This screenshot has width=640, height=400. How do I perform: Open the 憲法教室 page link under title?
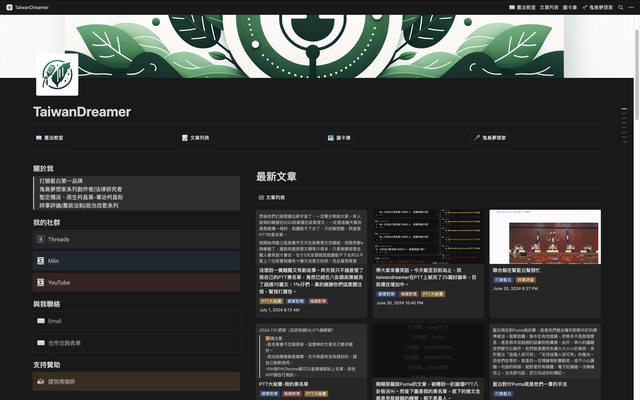(x=50, y=137)
